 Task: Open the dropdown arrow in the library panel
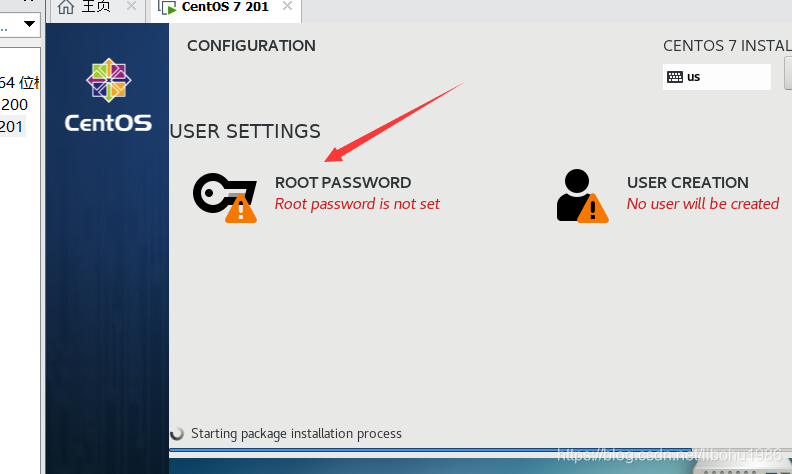click(29, 22)
